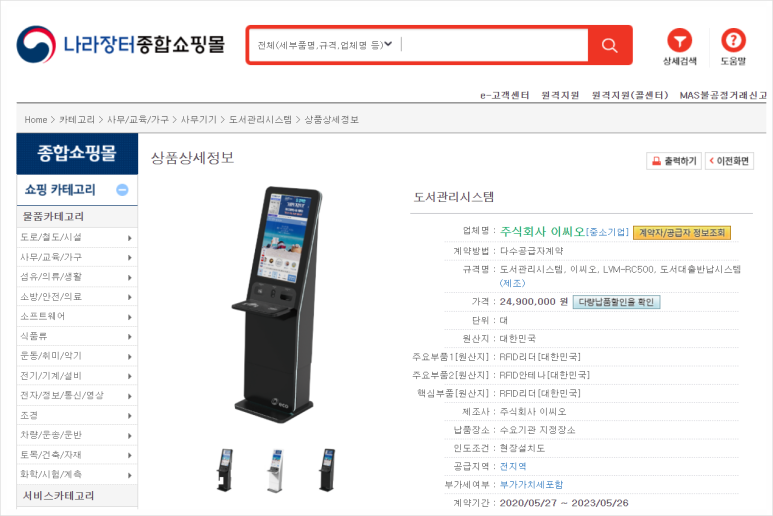
Task: Click into the search text field
Action: click(x=493, y=45)
